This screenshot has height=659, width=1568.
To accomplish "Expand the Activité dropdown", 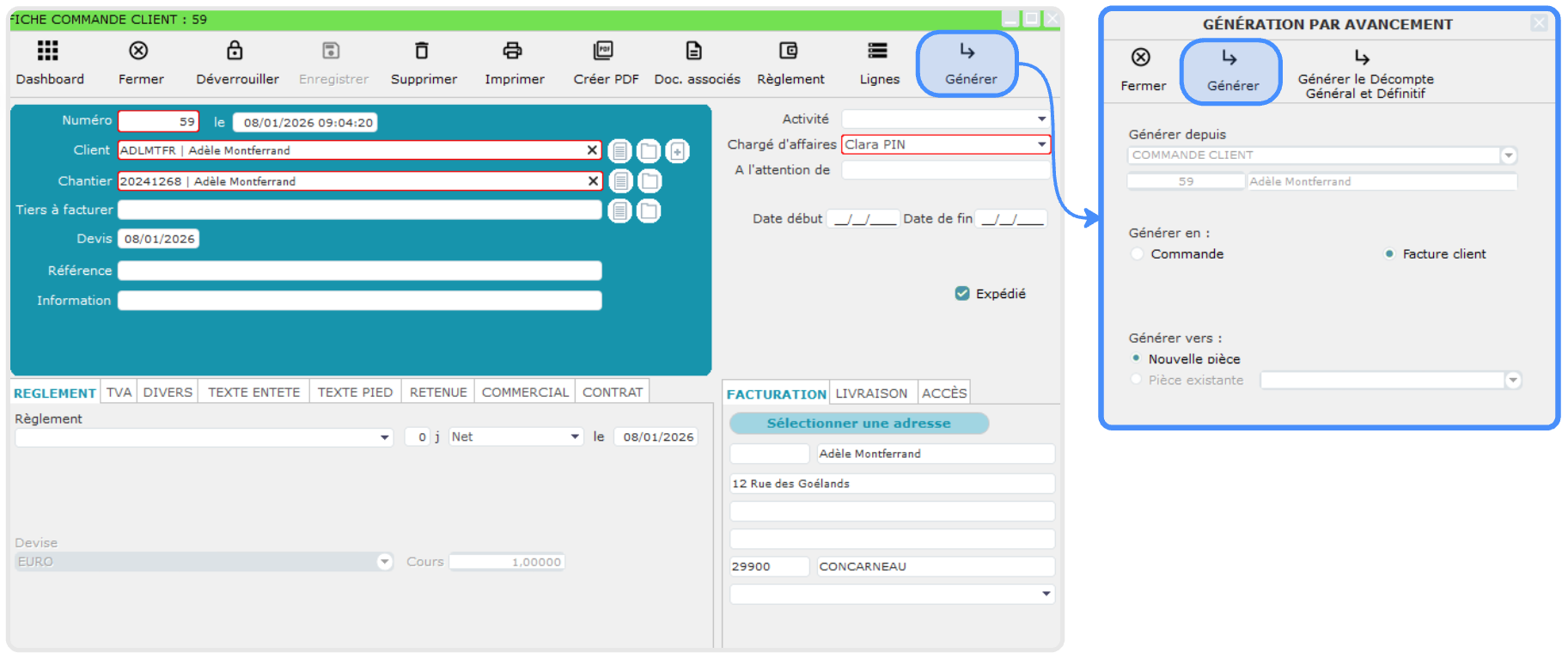I will pos(1041,119).
